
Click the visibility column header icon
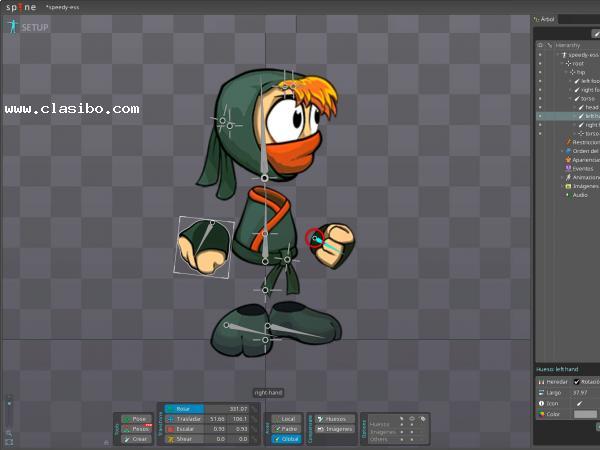tap(540, 45)
